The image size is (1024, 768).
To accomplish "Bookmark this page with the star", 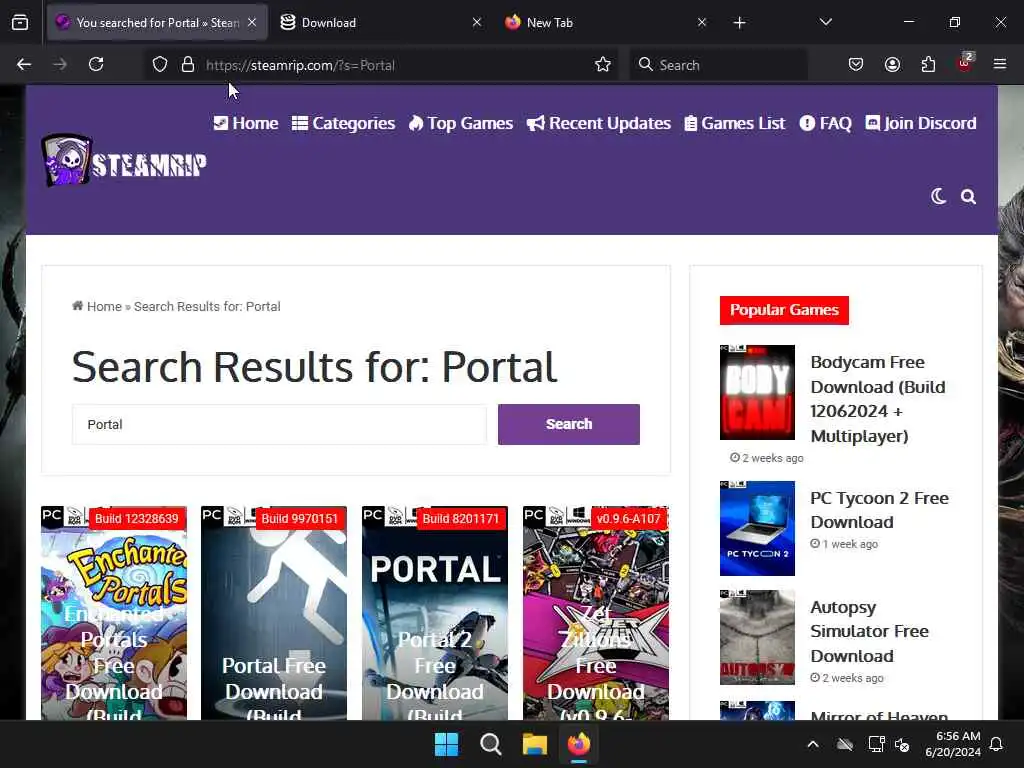I will (x=603, y=65).
